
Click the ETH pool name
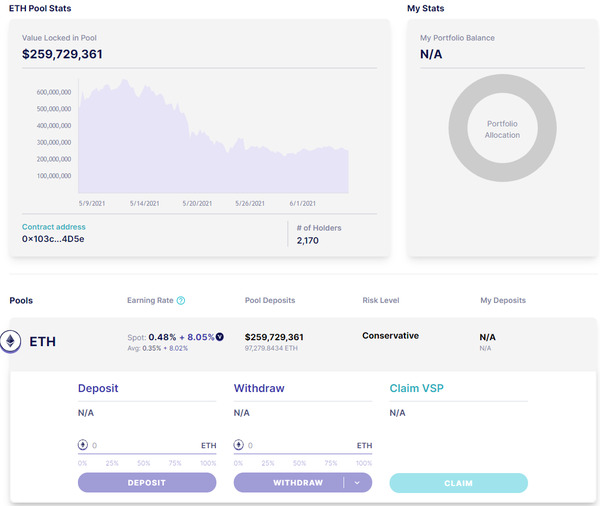coord(42,341)
